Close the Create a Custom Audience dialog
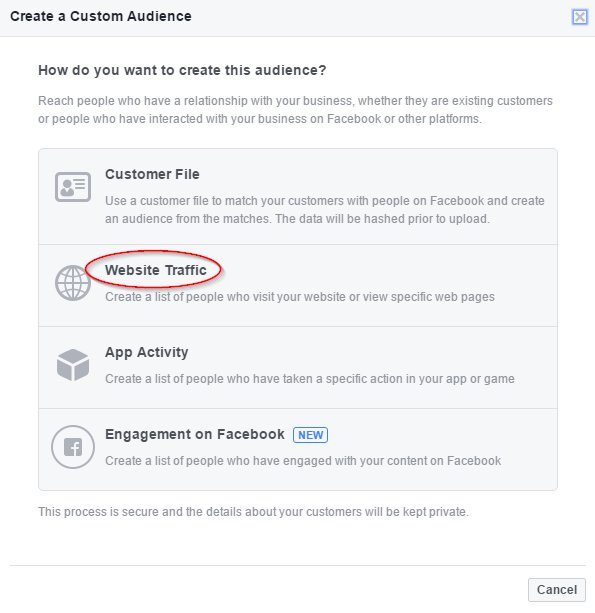Viewport: 595px width, 613px height. (x=579, y=17)
